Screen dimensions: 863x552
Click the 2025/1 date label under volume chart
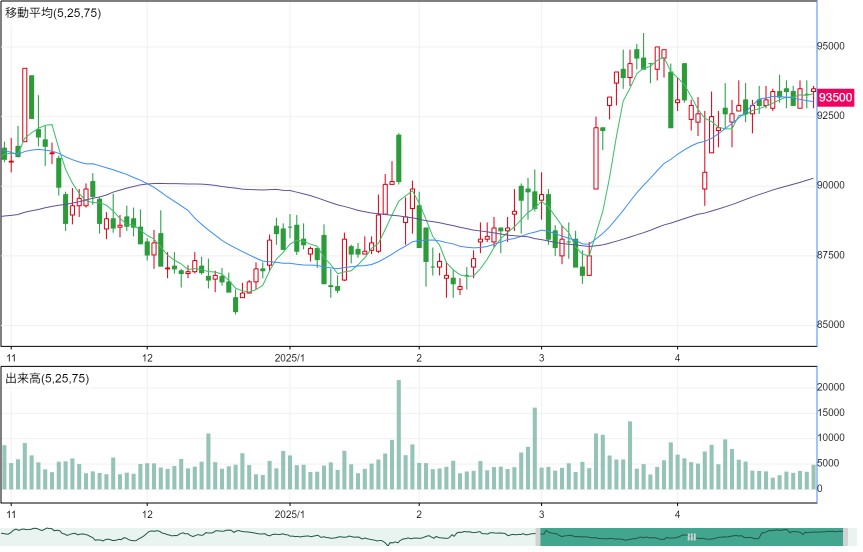[x=290, y=515]
